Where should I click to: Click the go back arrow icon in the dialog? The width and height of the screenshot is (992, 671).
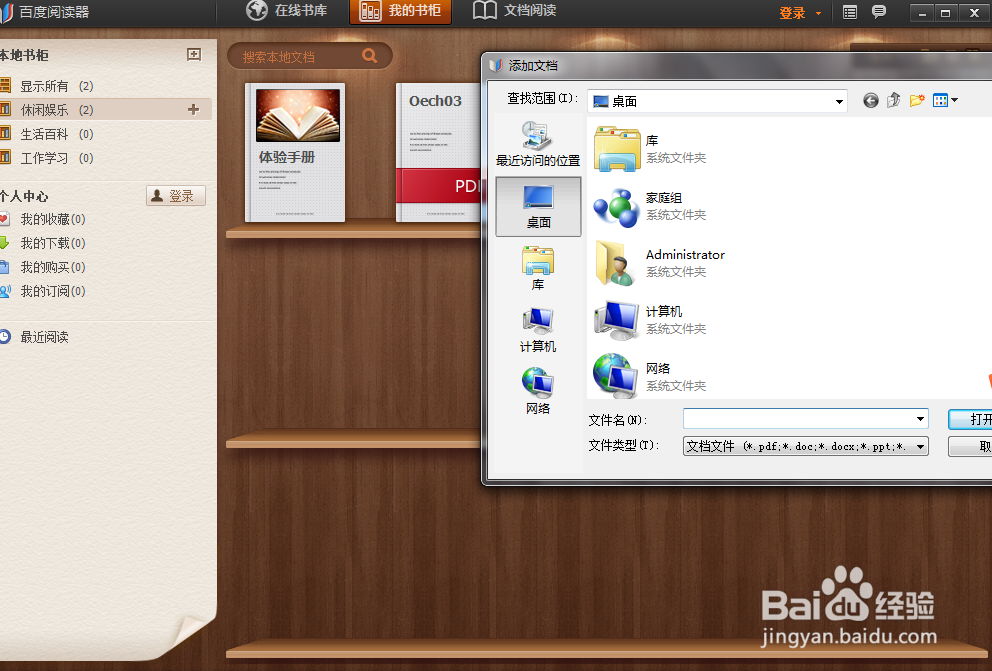point(871,100)
